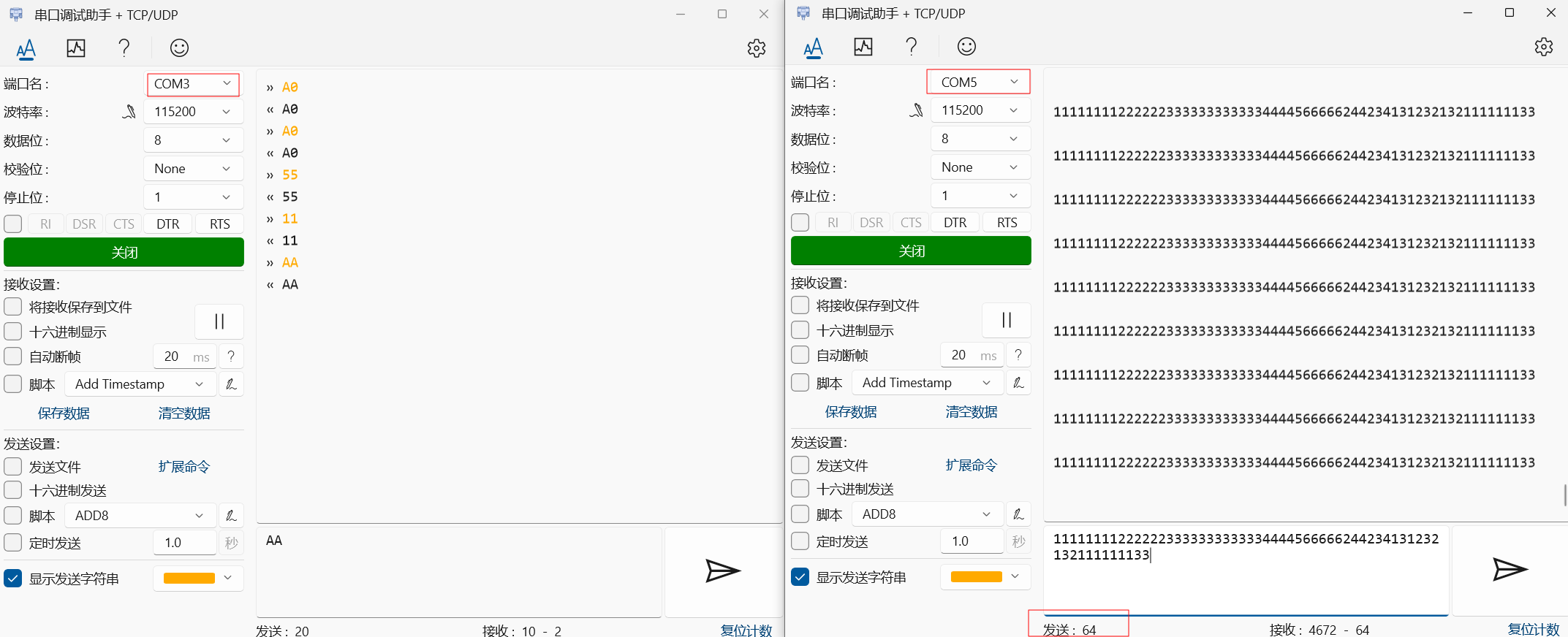Click custom baud rate pen icon in right window
1568x637 pixels.
[916, 110]
